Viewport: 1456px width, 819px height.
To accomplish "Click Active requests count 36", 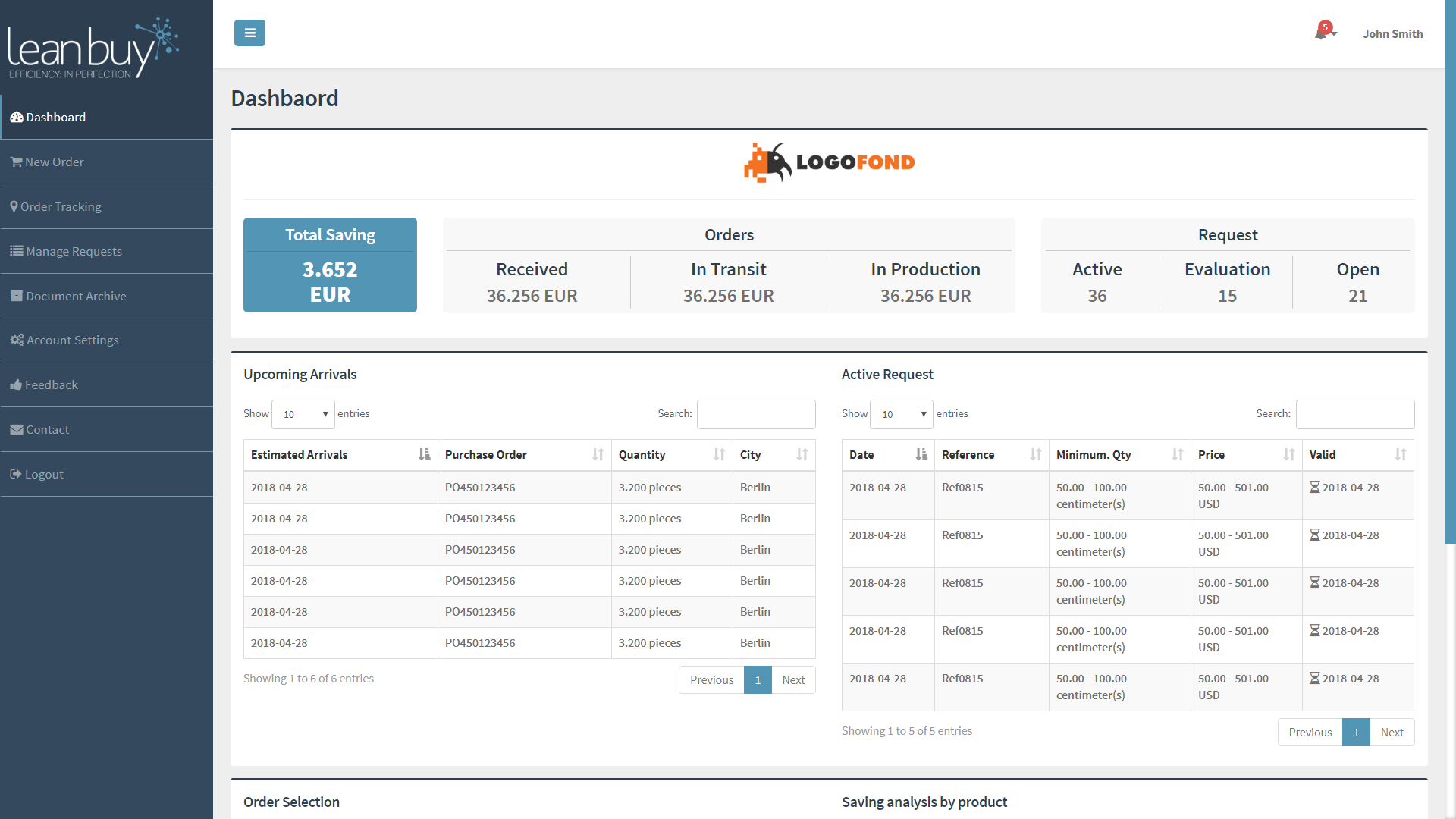I will pos(1097,296).
